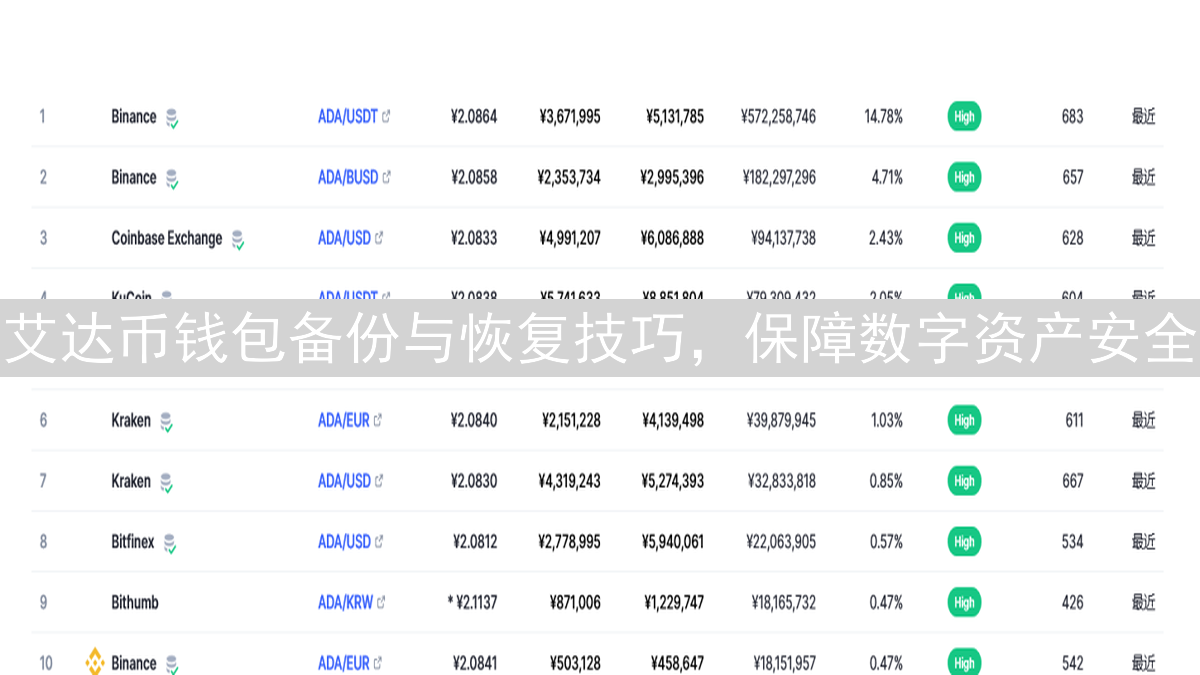Viewport: 1200px width, 675px height.
Task: Select the price * ¥2.1137
Action: tap(472, 602)
